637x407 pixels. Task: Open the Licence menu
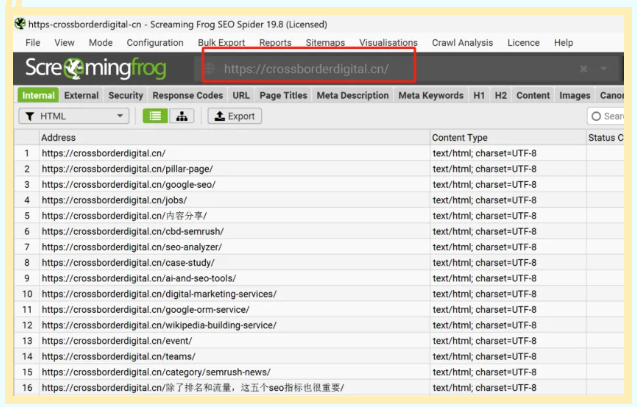[523, 43]
